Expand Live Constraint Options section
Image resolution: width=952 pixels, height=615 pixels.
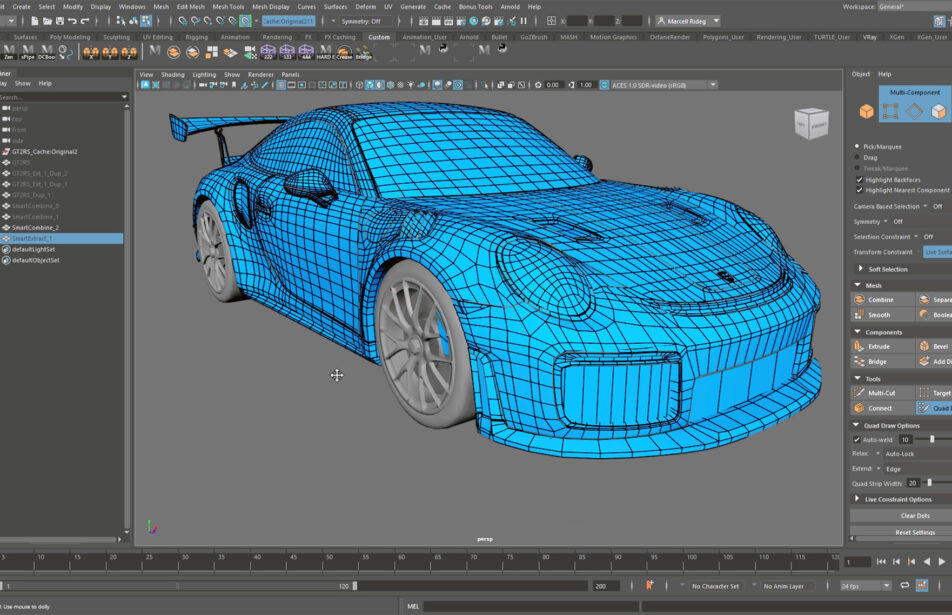coord(857,498)
